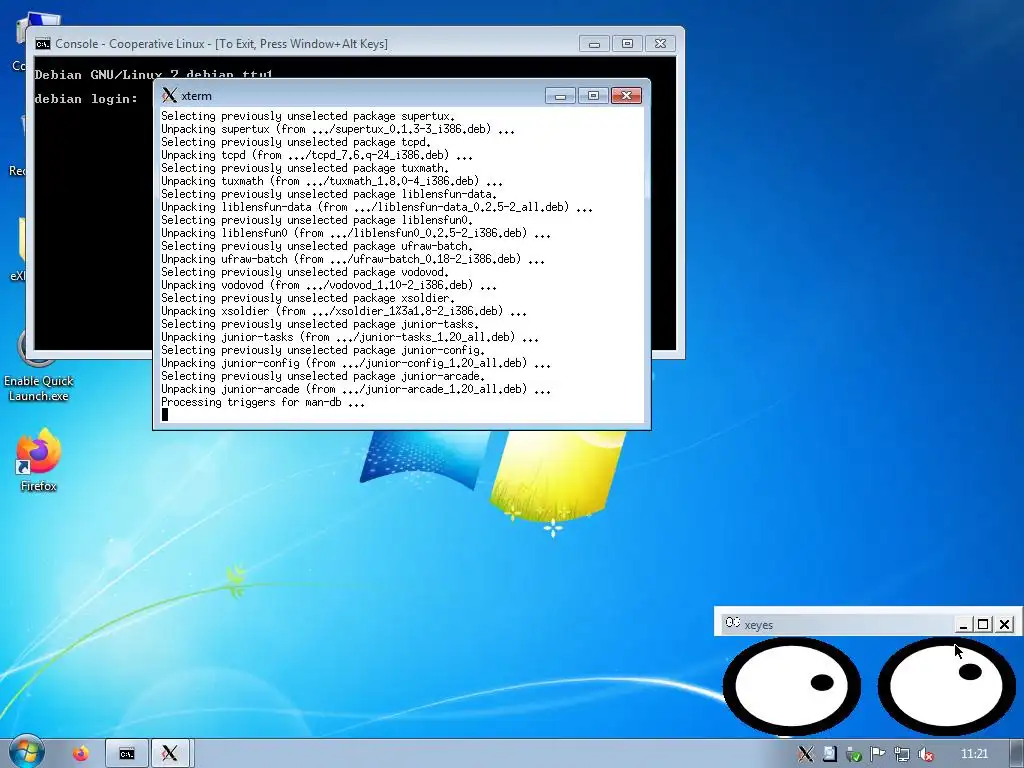The width and height of the screenshot is (1024, 768).
Task: Open the network tray icon
Action: point(902,754)
